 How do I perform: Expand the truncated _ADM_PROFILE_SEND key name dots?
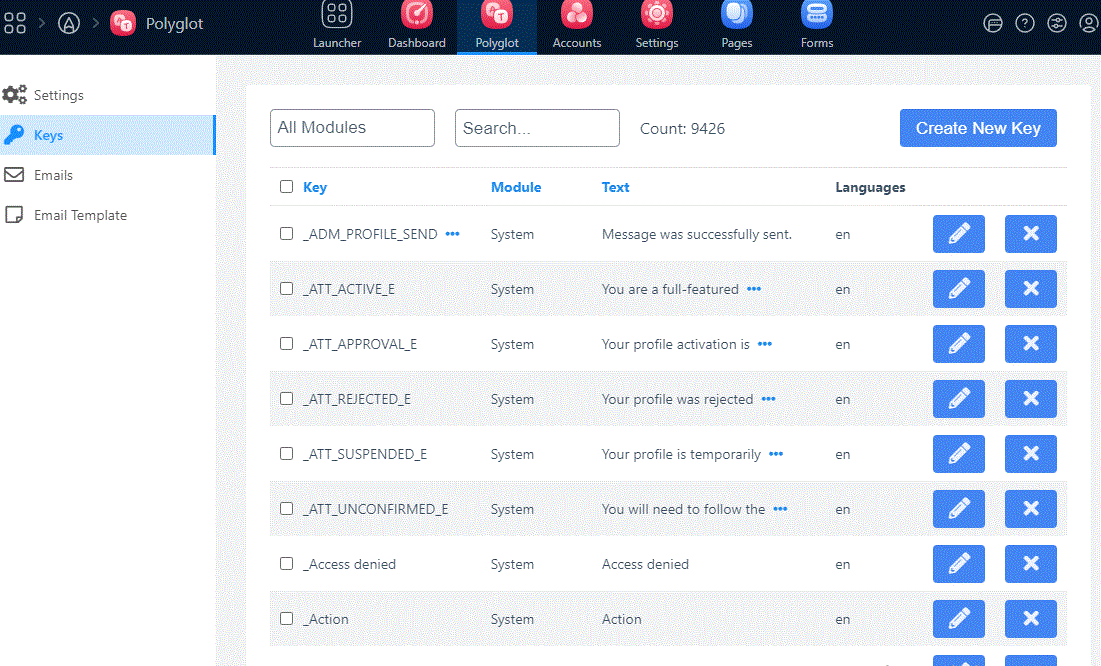tap(452, 234)
